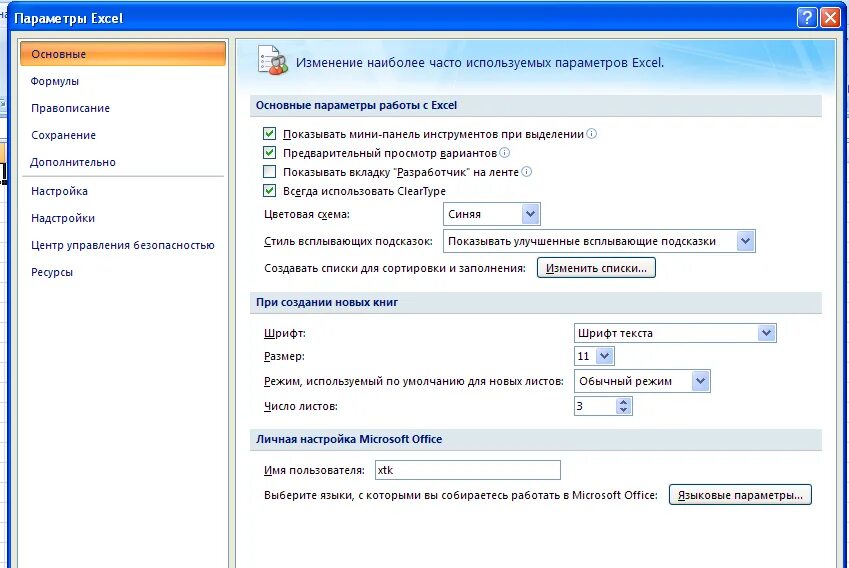Click the Изменить списки... button
Screen dimensions: 849x568
coord(596,268)
